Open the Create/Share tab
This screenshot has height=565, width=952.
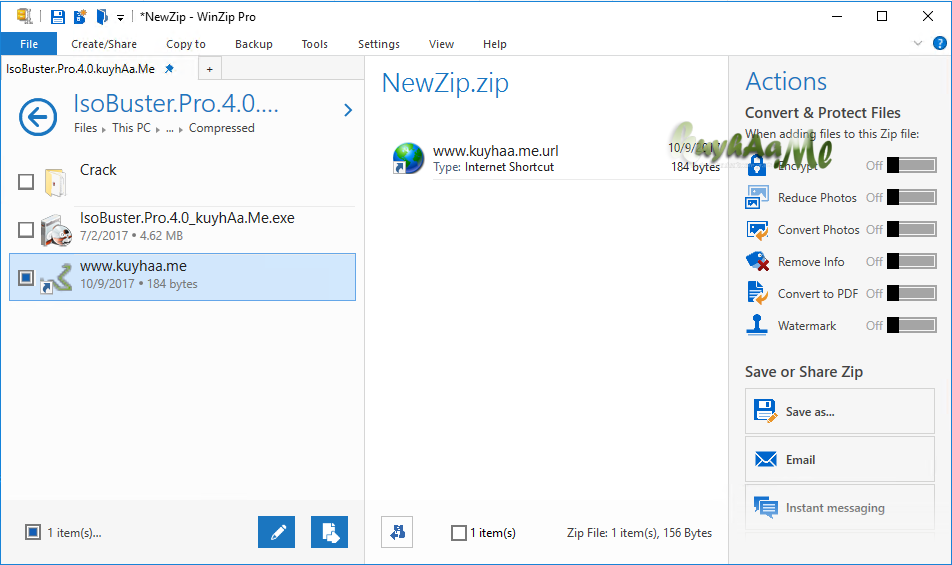[x=104, y=44]
